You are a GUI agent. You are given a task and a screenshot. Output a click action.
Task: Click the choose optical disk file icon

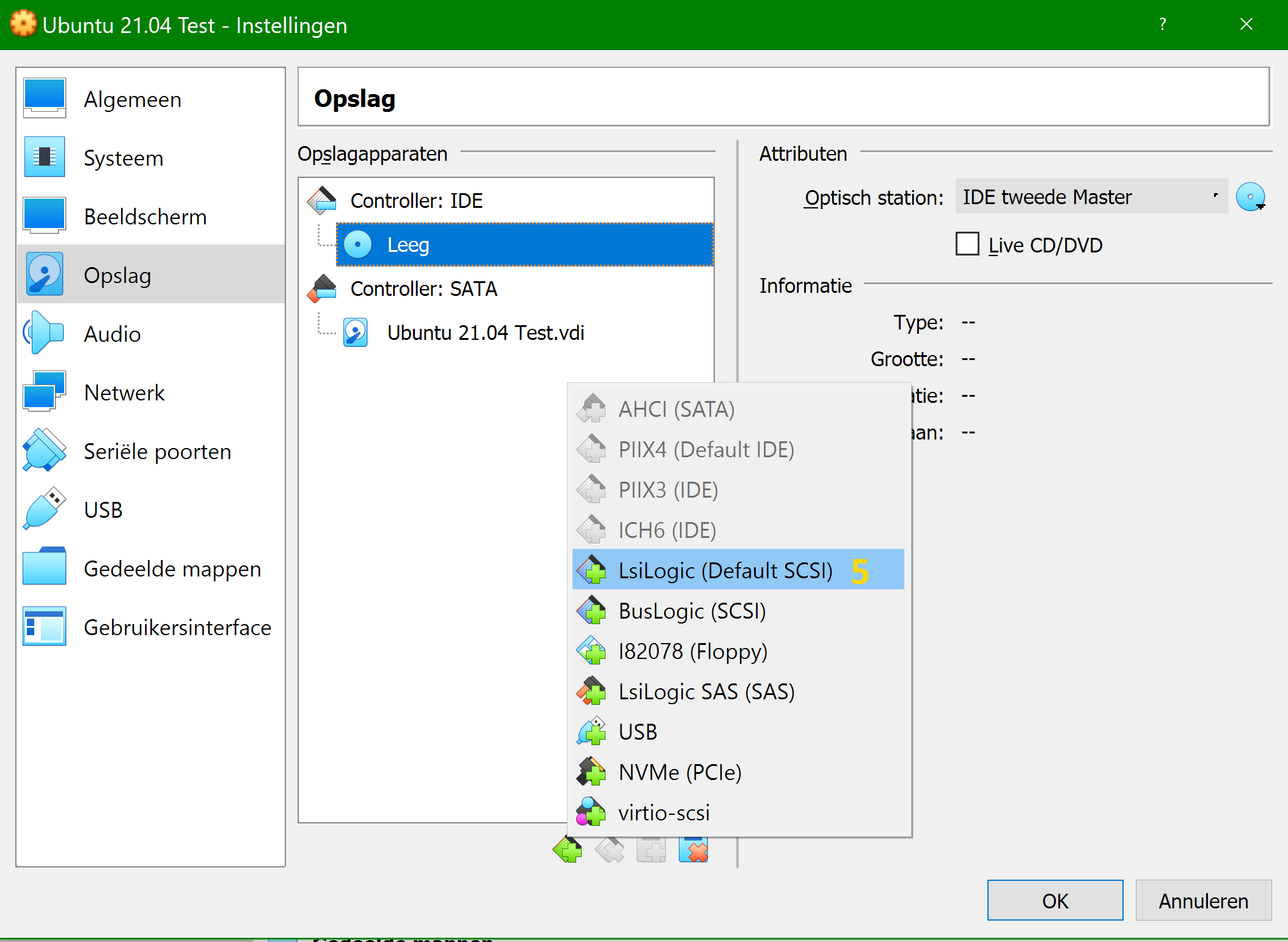pos(1250,197)
